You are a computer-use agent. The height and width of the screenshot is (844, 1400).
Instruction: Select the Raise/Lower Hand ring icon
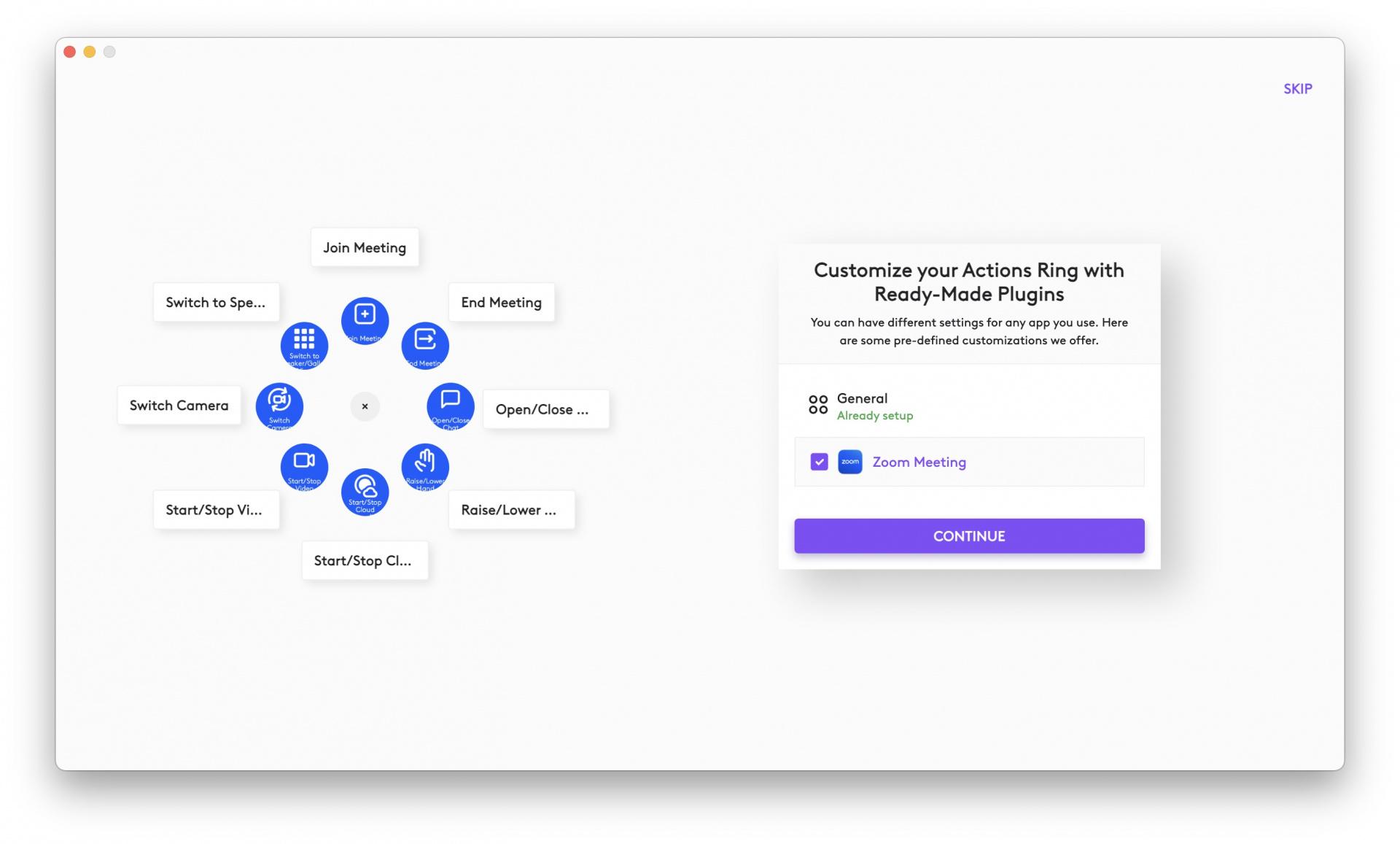(425, 467)
